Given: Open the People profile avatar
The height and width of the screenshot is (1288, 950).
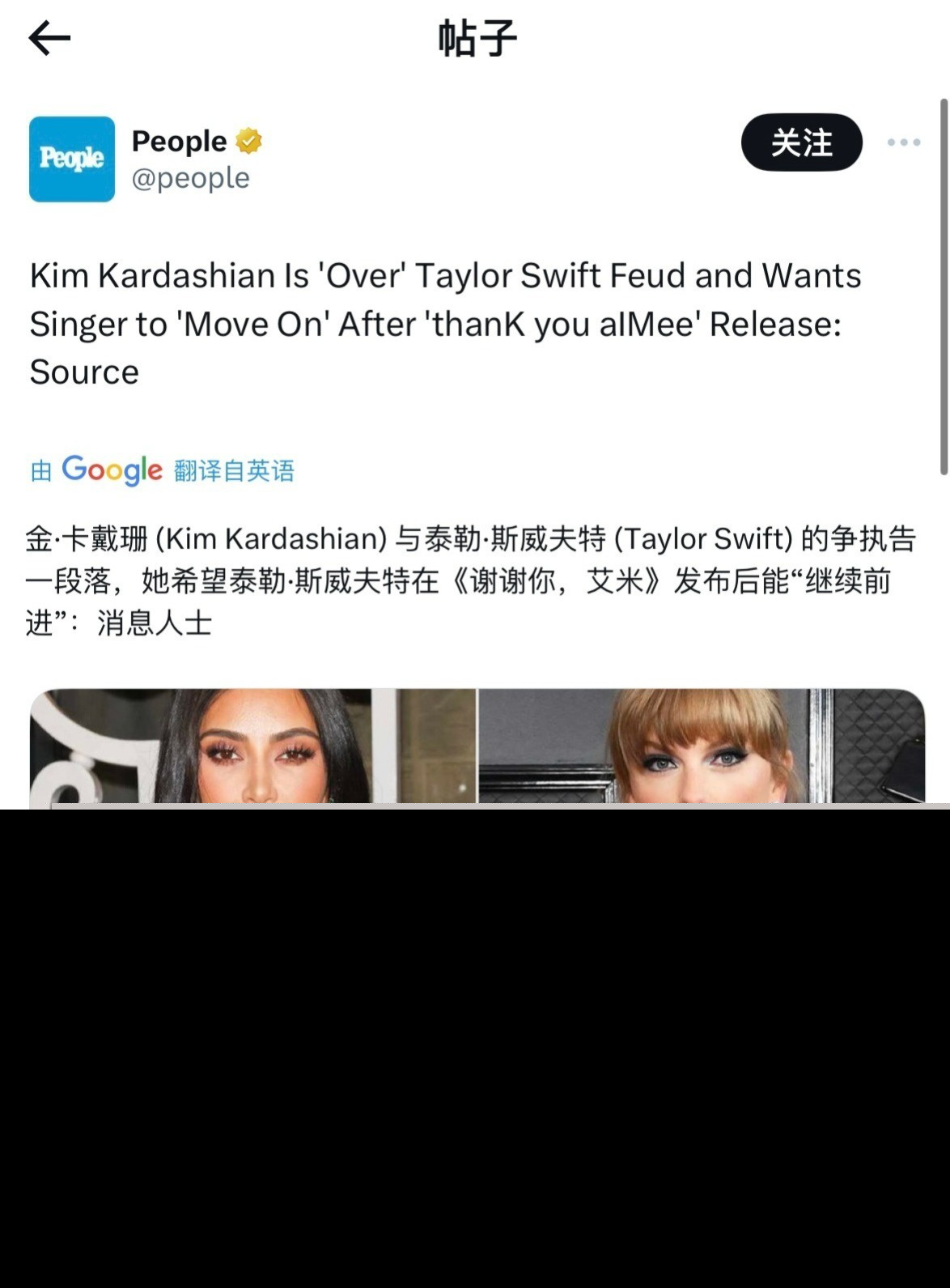Looking at the screenshot, I should pyautogui.click(x=72, y=159).
